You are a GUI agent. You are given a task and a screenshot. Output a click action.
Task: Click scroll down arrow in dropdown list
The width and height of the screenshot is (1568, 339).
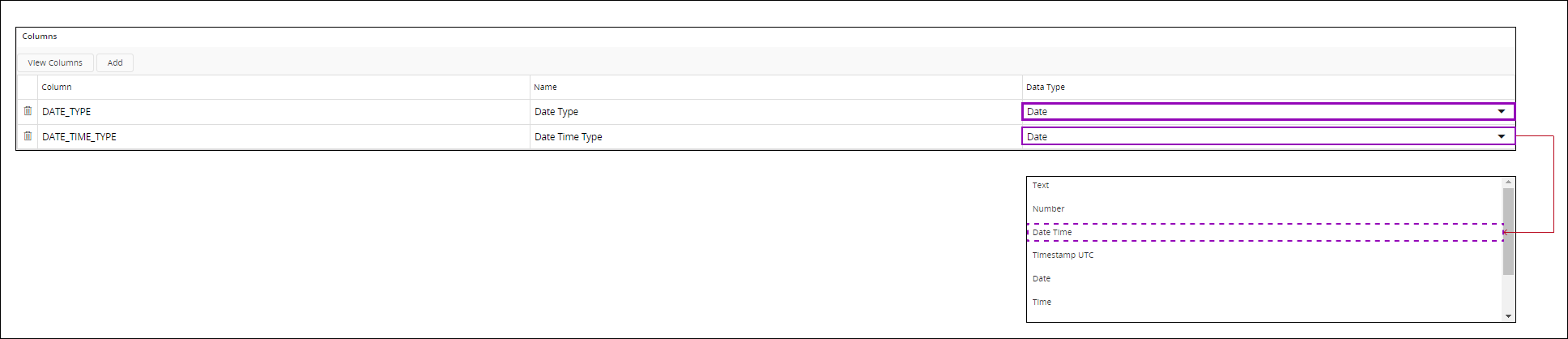pos(1508,316)
